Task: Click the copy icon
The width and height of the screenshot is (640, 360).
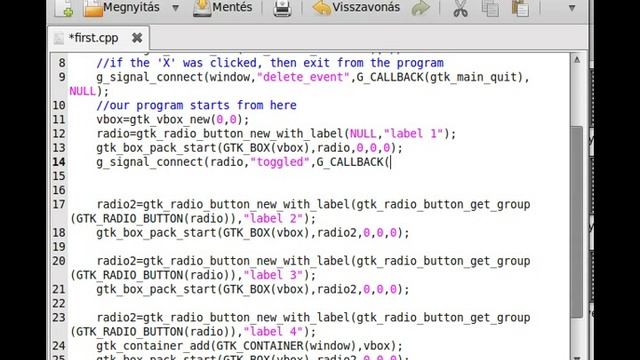Action: (x=490, y=8)
